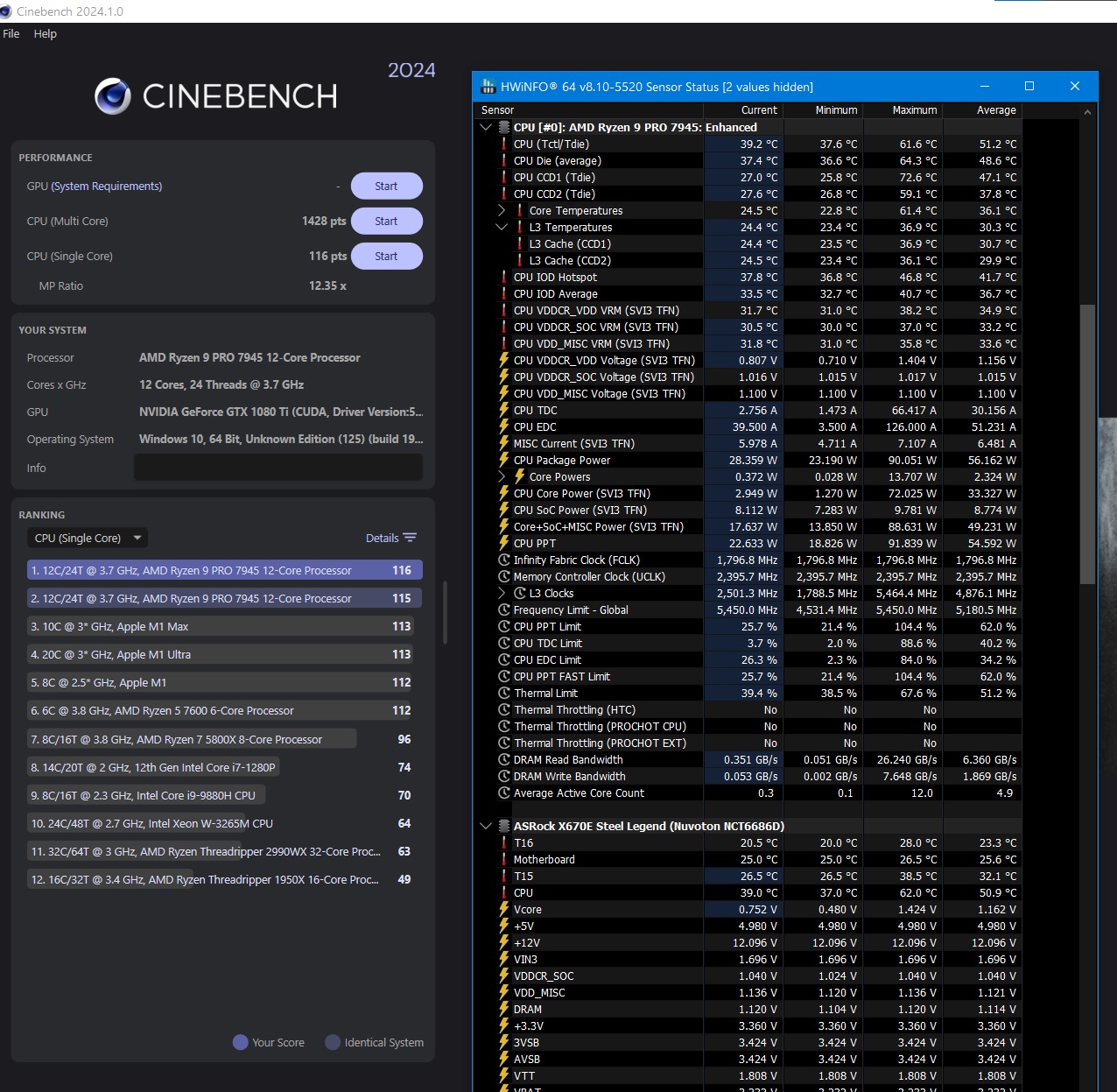This screenshot has width=1117, height=1092.
Task: Start the GPU benchmark test
Action: (x=386, y=187)
